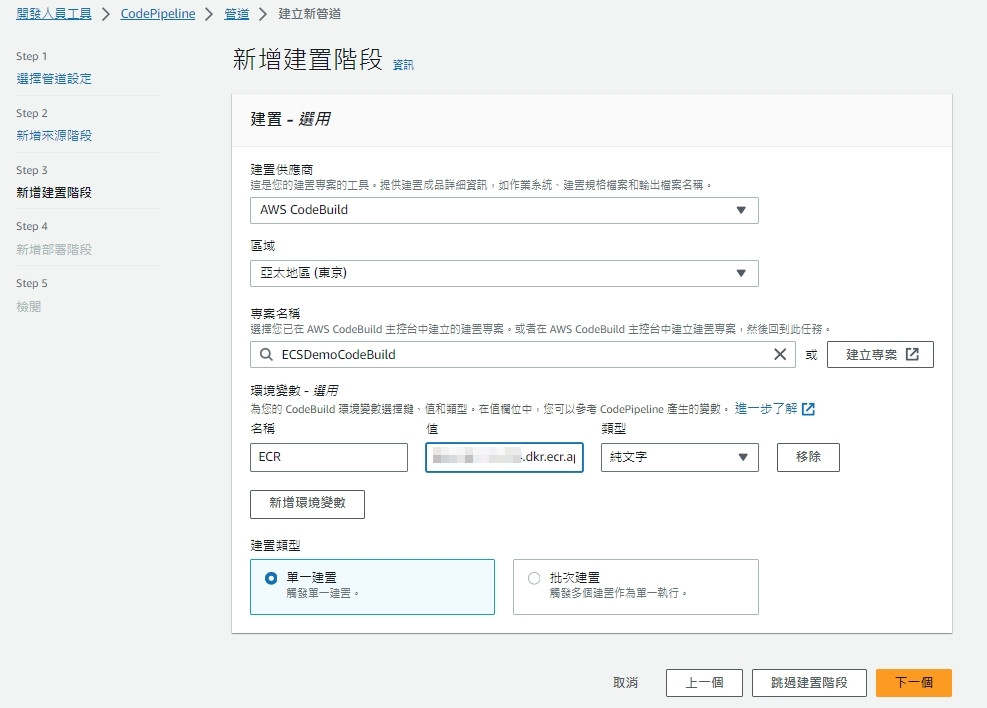Go back with 上一個 button
Screen dimensions: 987x708
(704, 683)
